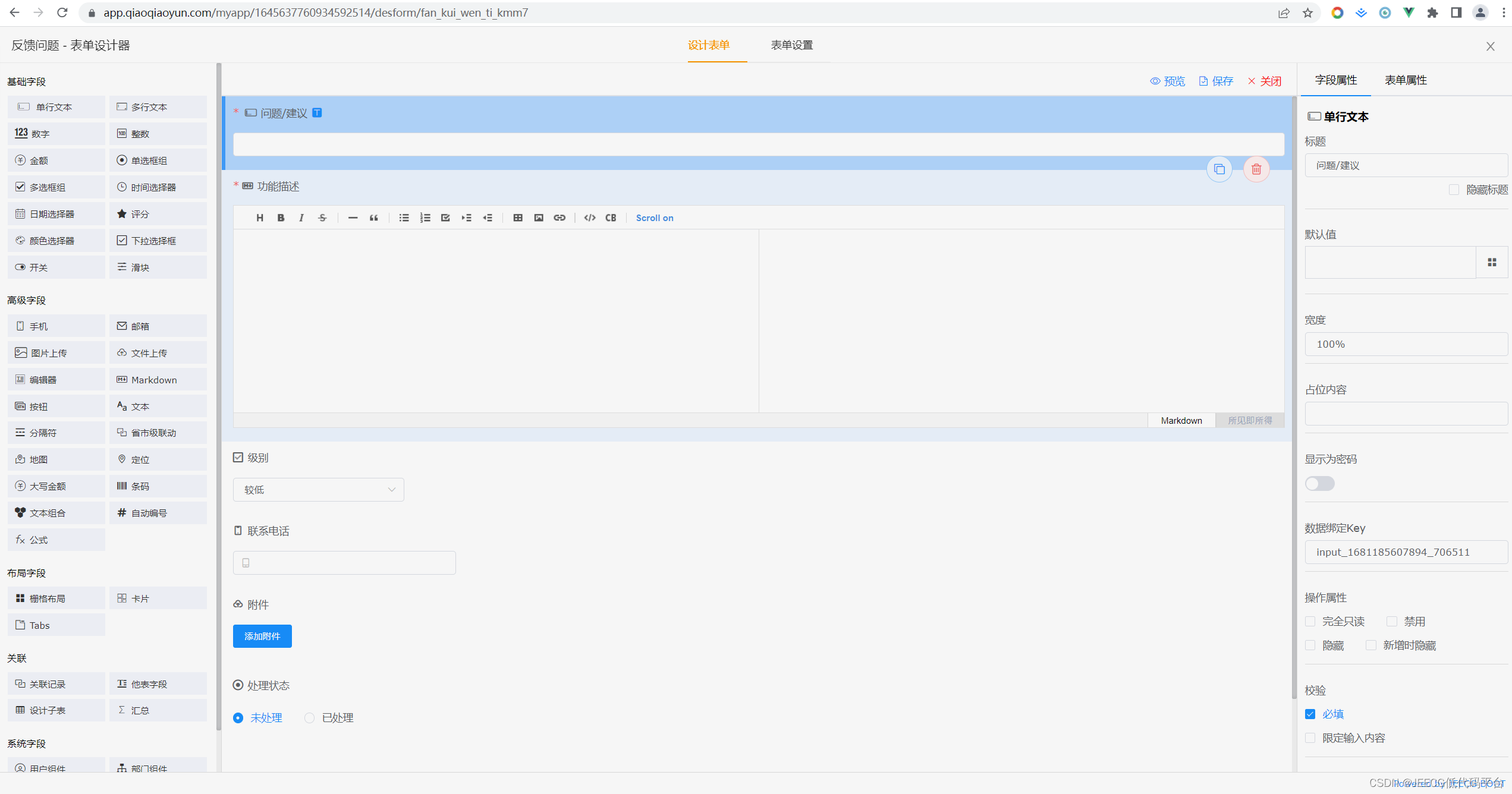Add 地图 field component
The image size is (1512, 794).
click(56, 459)
